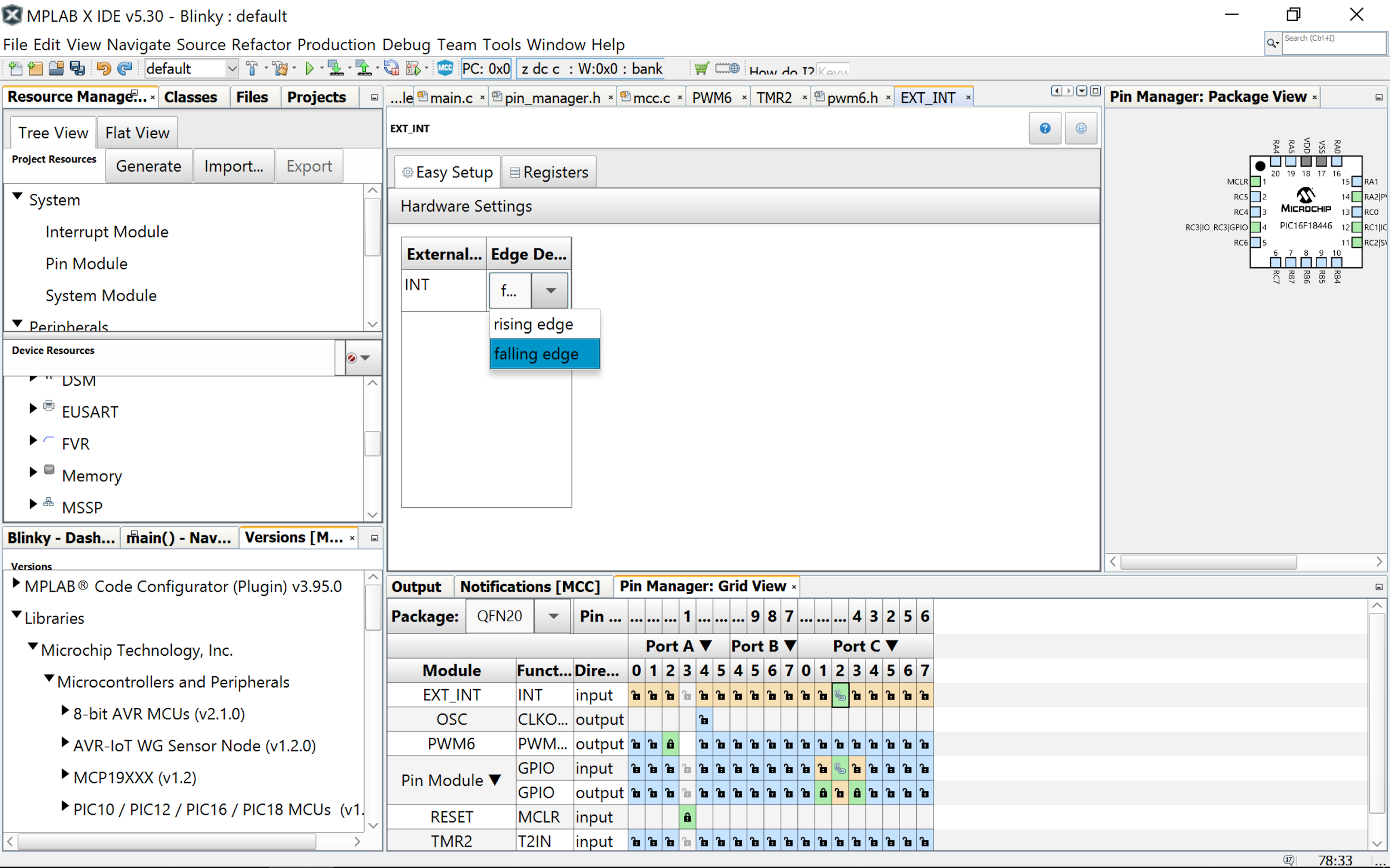Expand the 8-bit AVR MCUs node

coord(65,711)
